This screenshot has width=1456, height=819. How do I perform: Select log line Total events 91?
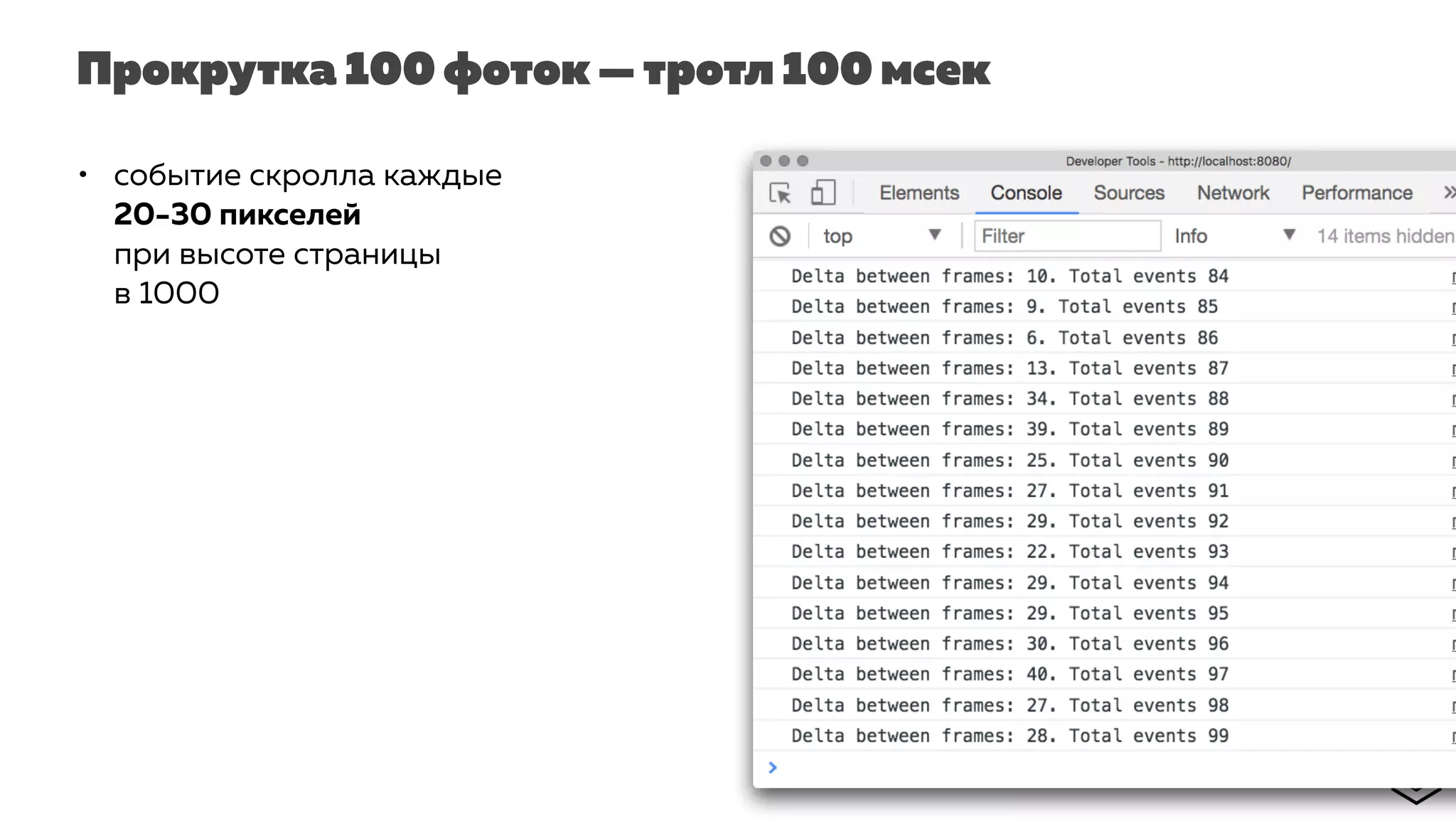click(x=1103, y=491)
